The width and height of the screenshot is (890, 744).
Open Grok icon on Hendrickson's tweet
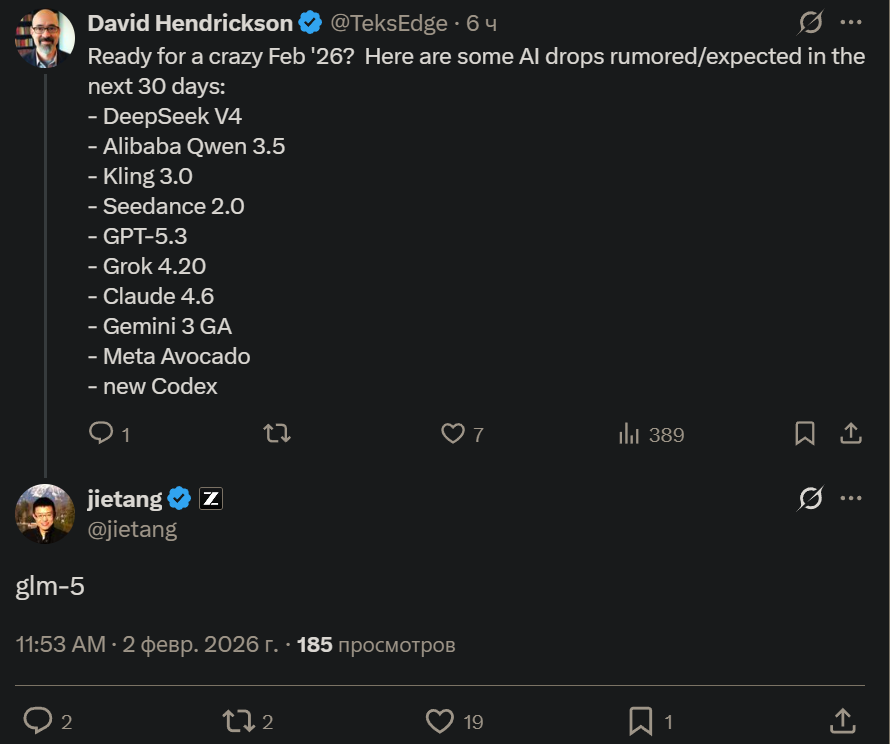(x=810, y=23)
